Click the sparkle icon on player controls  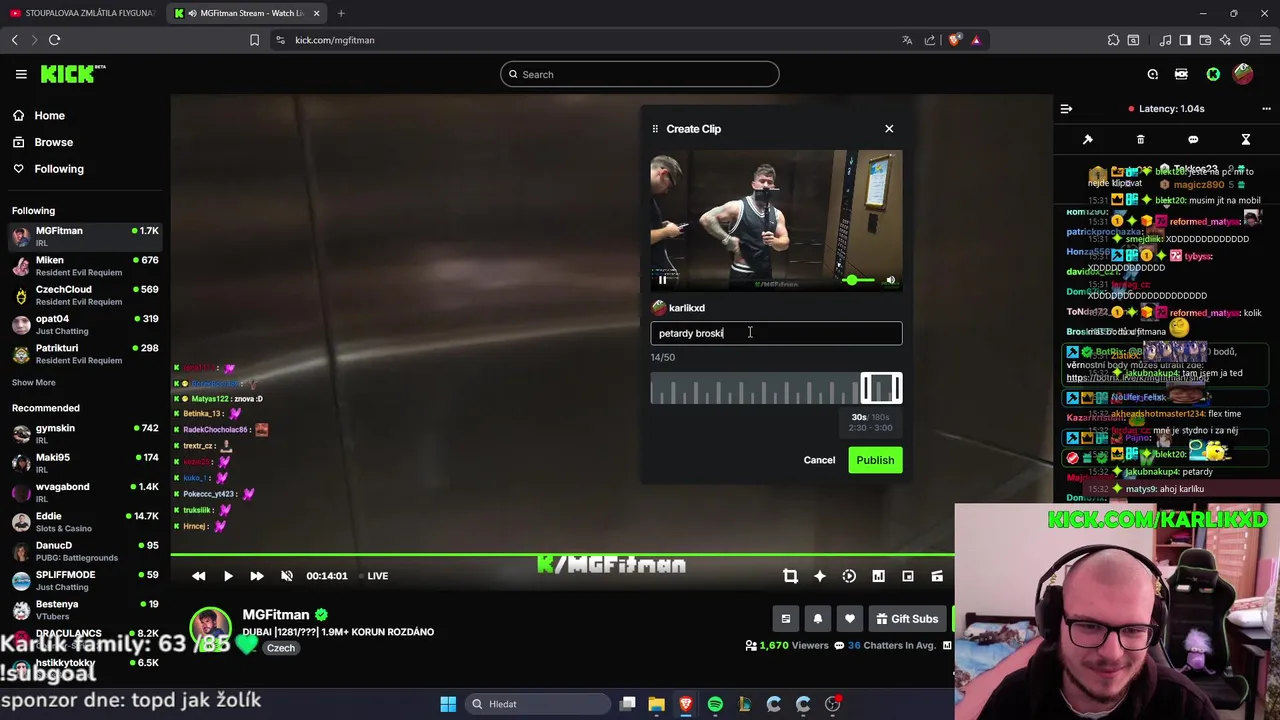point(820,576)
